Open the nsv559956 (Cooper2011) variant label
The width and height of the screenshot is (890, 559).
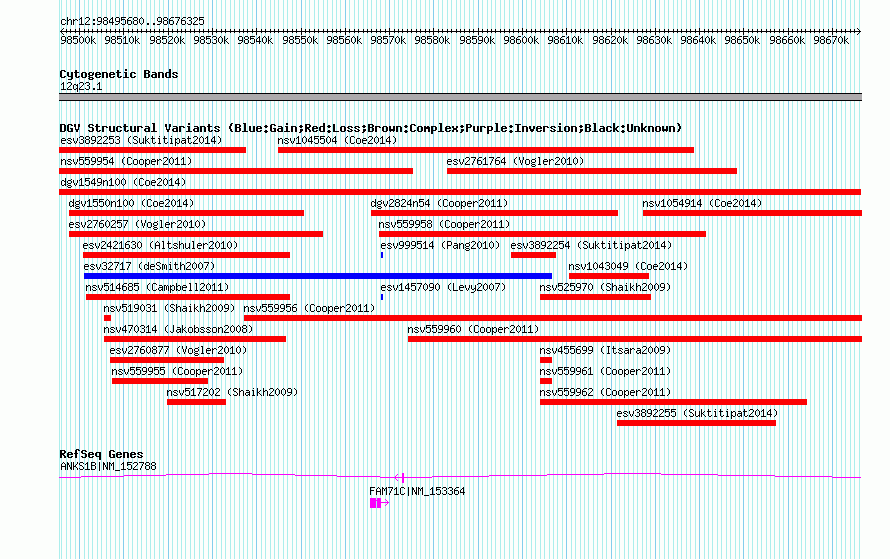coord(309,308)
